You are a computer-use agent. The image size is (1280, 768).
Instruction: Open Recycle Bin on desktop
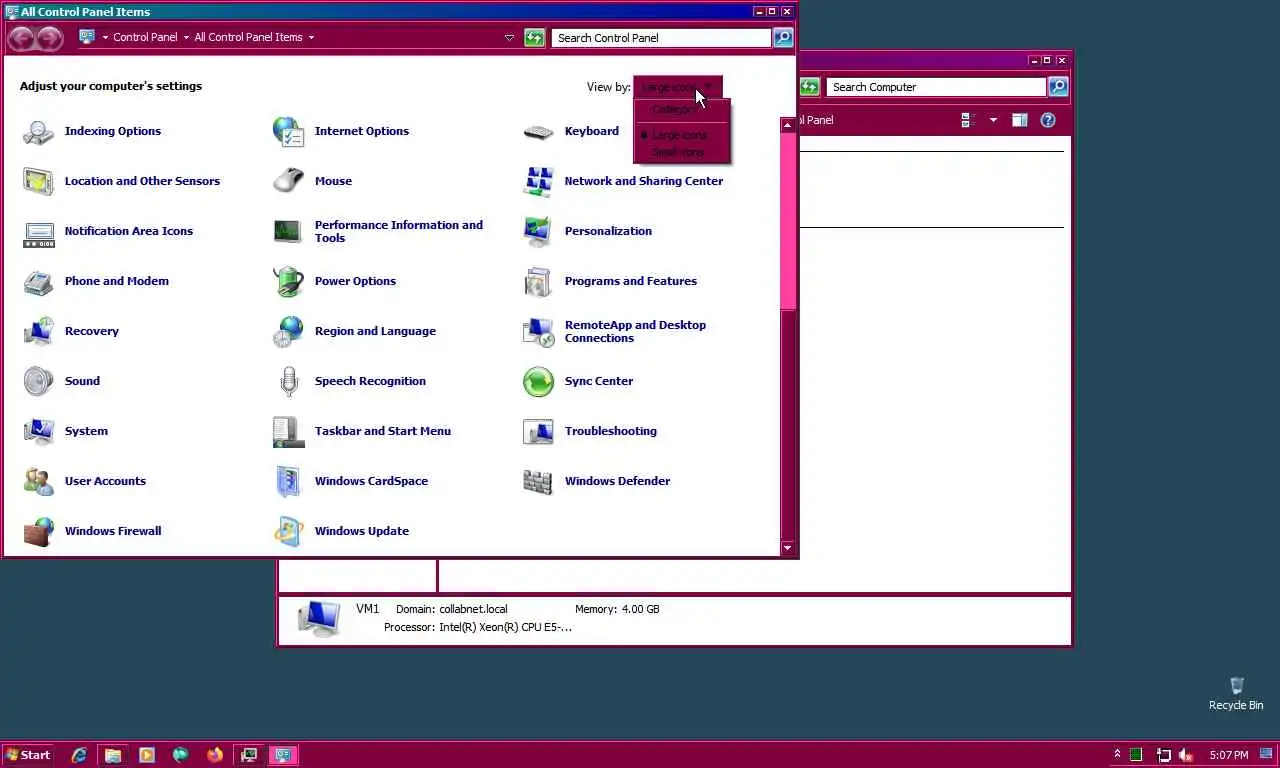click(x=1236, y=693)
